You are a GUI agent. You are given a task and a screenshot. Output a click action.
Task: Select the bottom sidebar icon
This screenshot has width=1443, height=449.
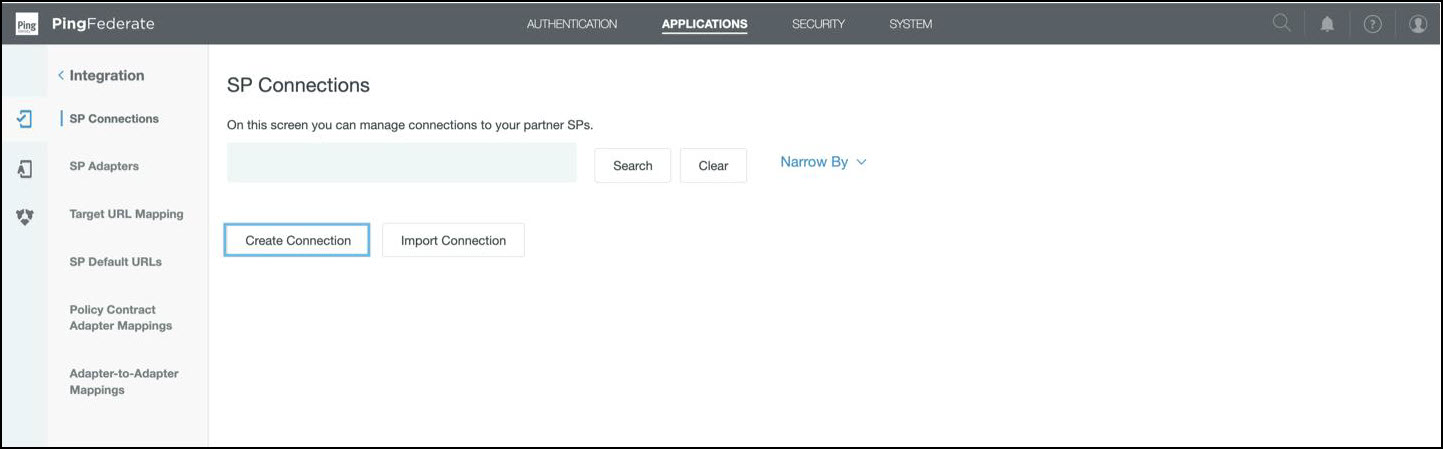coord(25,216)
